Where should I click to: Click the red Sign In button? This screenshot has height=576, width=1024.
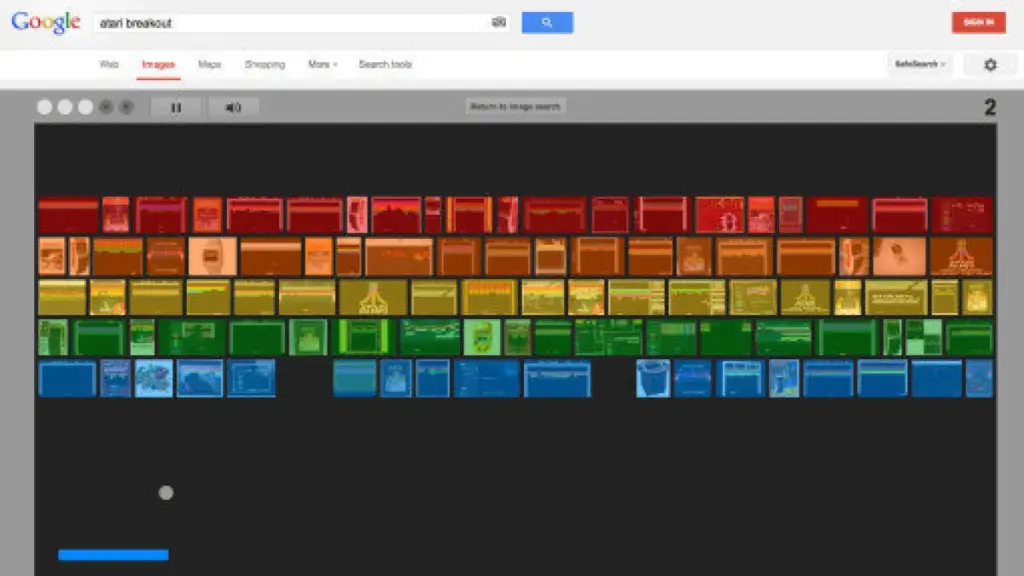[978, 22]
